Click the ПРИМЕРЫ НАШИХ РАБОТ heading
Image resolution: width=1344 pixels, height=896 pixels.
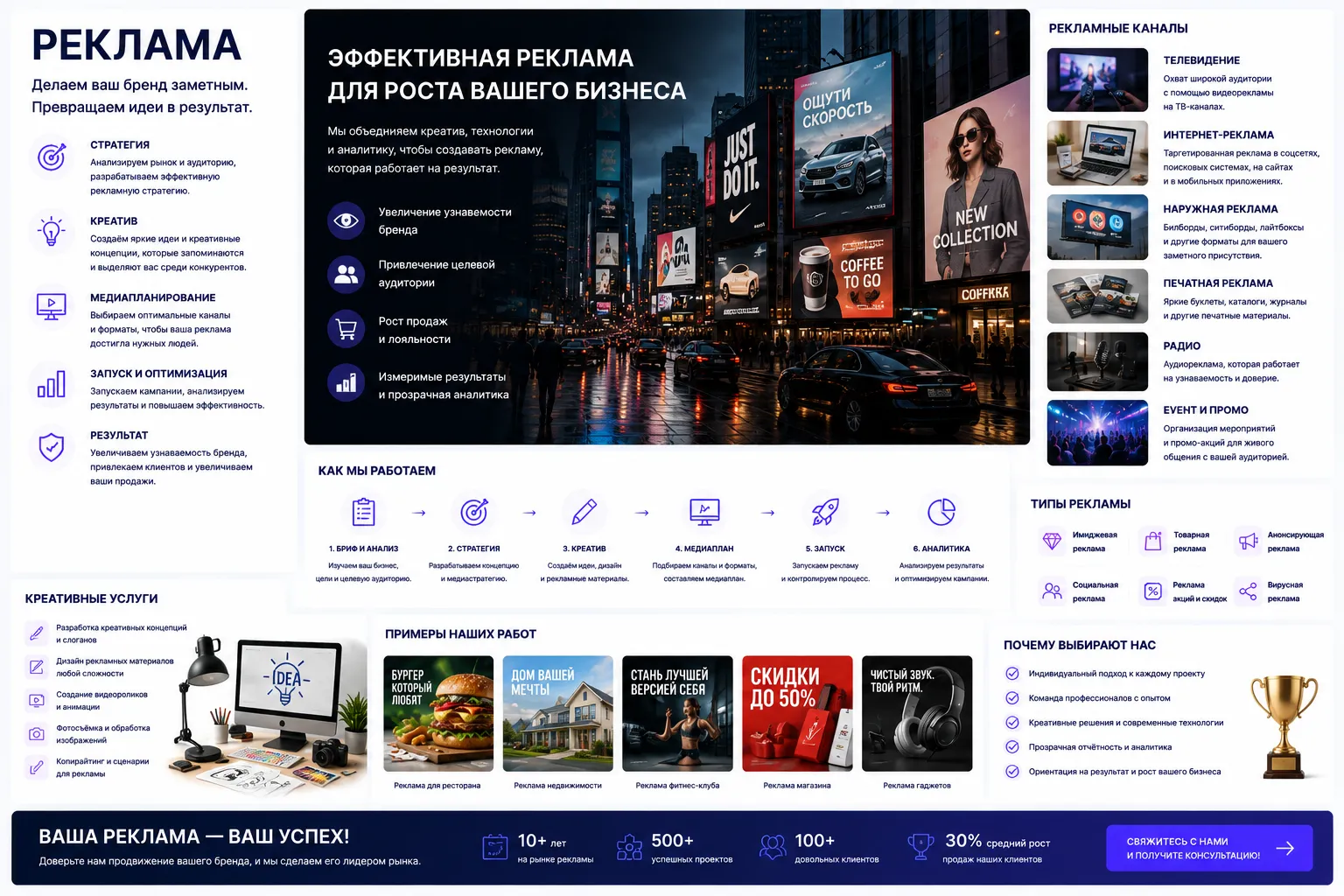pyautogui.click(x=461, y=633)
